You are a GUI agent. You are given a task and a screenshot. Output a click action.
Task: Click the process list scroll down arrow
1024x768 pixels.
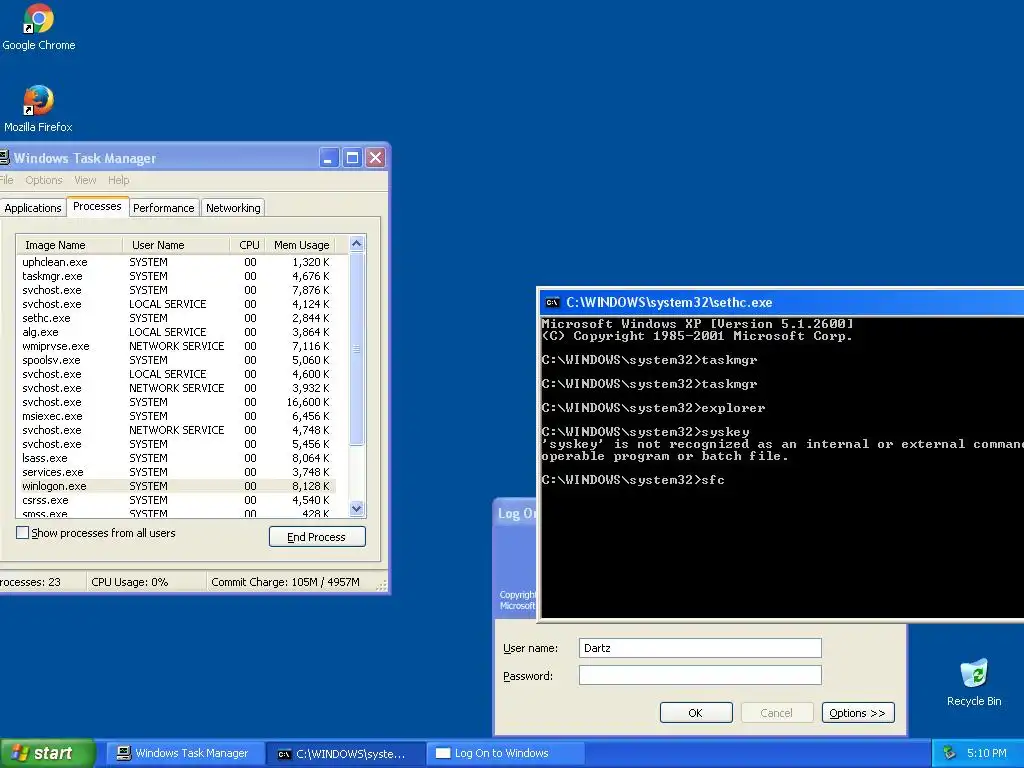[357, 508]
